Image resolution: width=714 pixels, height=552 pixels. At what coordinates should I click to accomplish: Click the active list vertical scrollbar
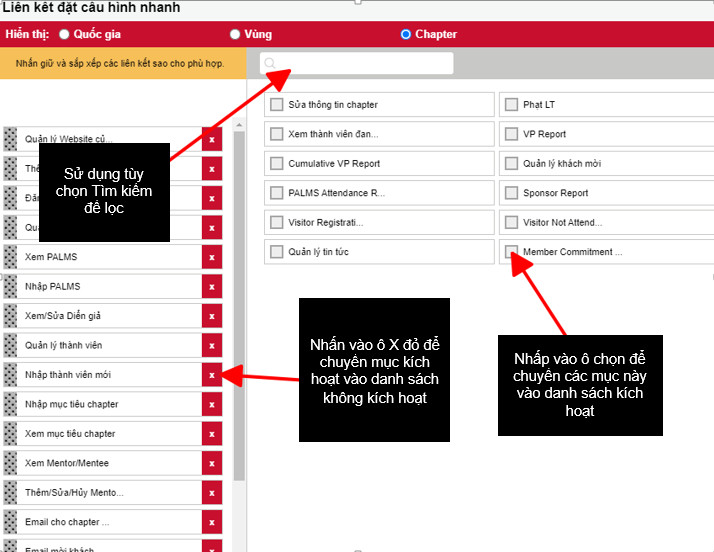pos(239,300)
